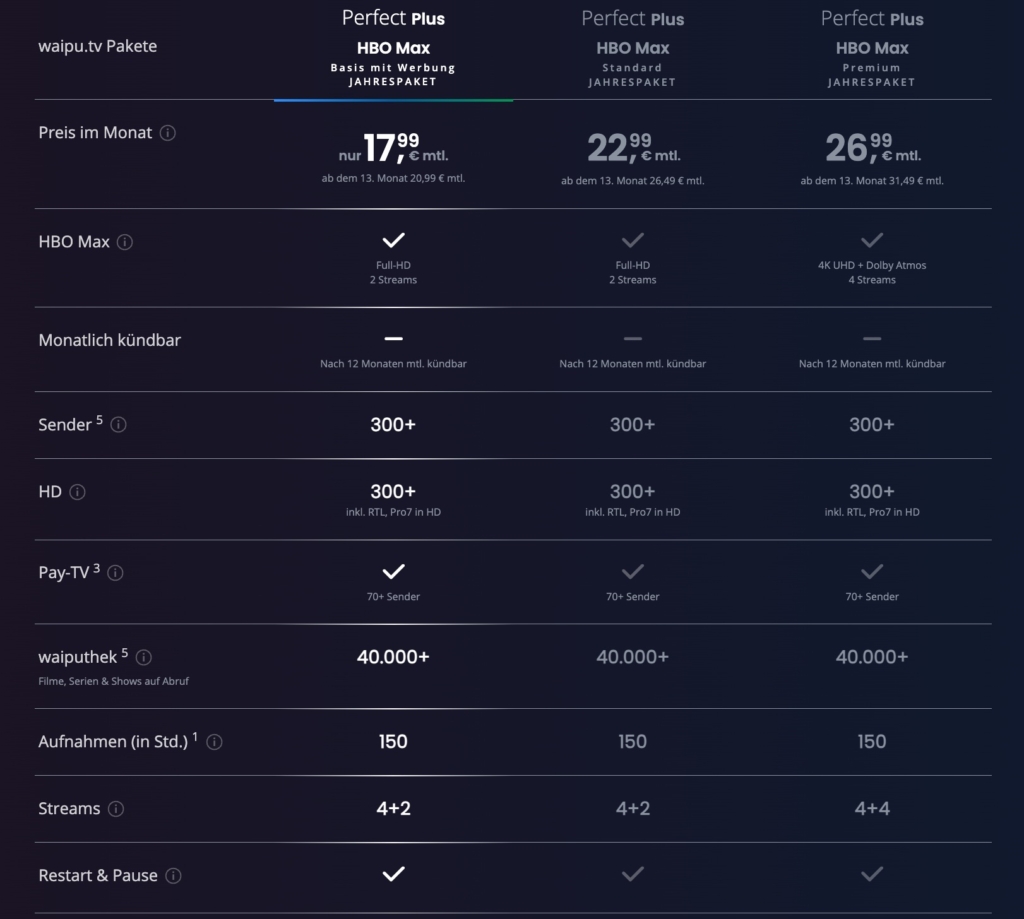Click the 22,99 € Standard price
The height and width of the screenshot is (919, 1024).
[632, 148]
